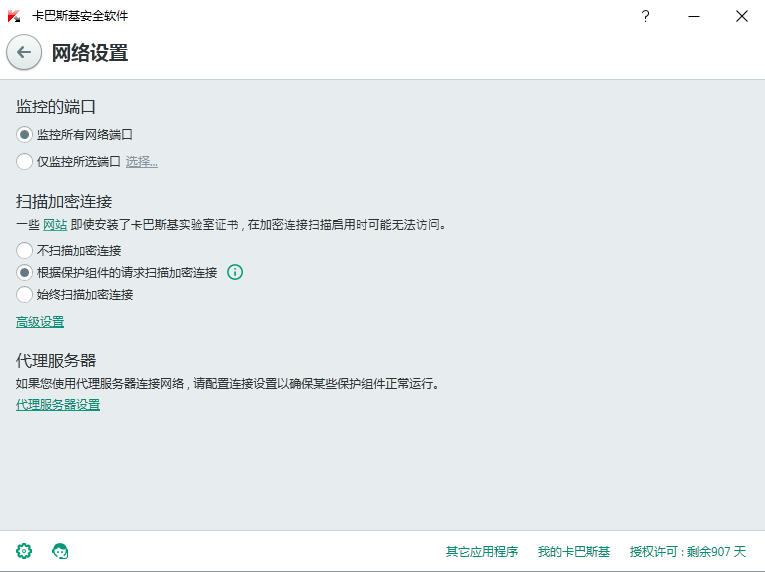765x572 pixels.
Task: Click the 卡巴斯基安全软件 window title
Action: coord(80,16)
